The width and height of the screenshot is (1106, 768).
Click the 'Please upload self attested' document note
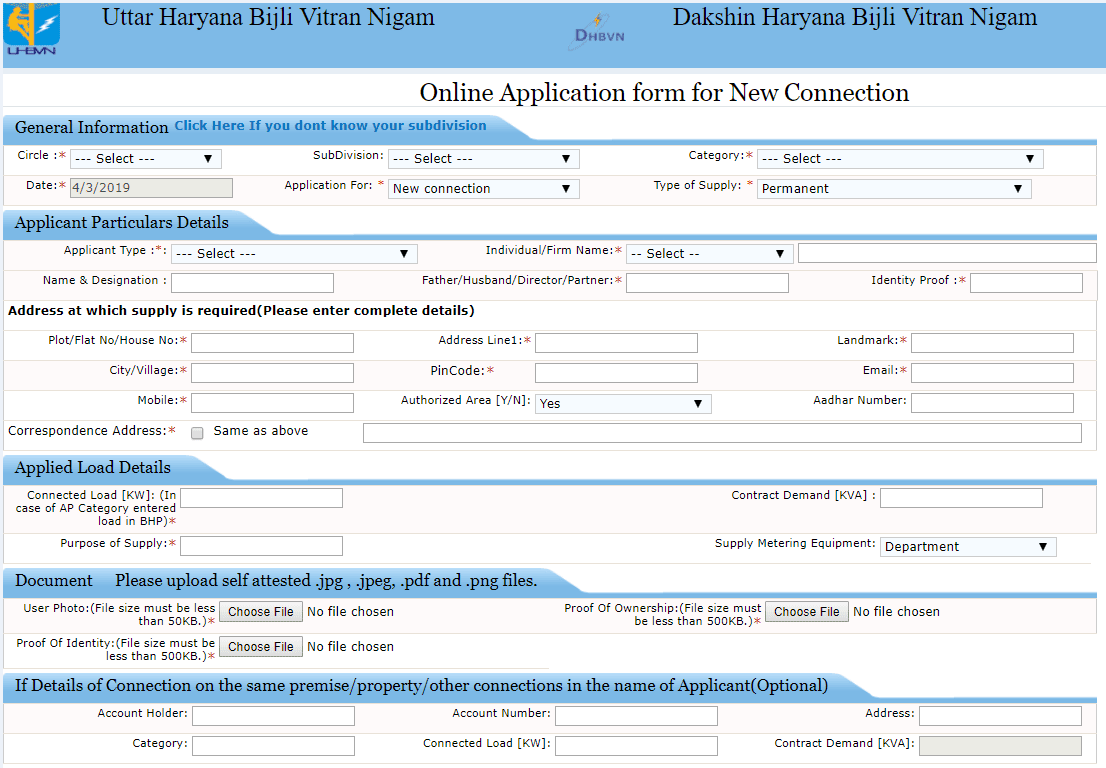pyautogui.click(x=326, y=580)
